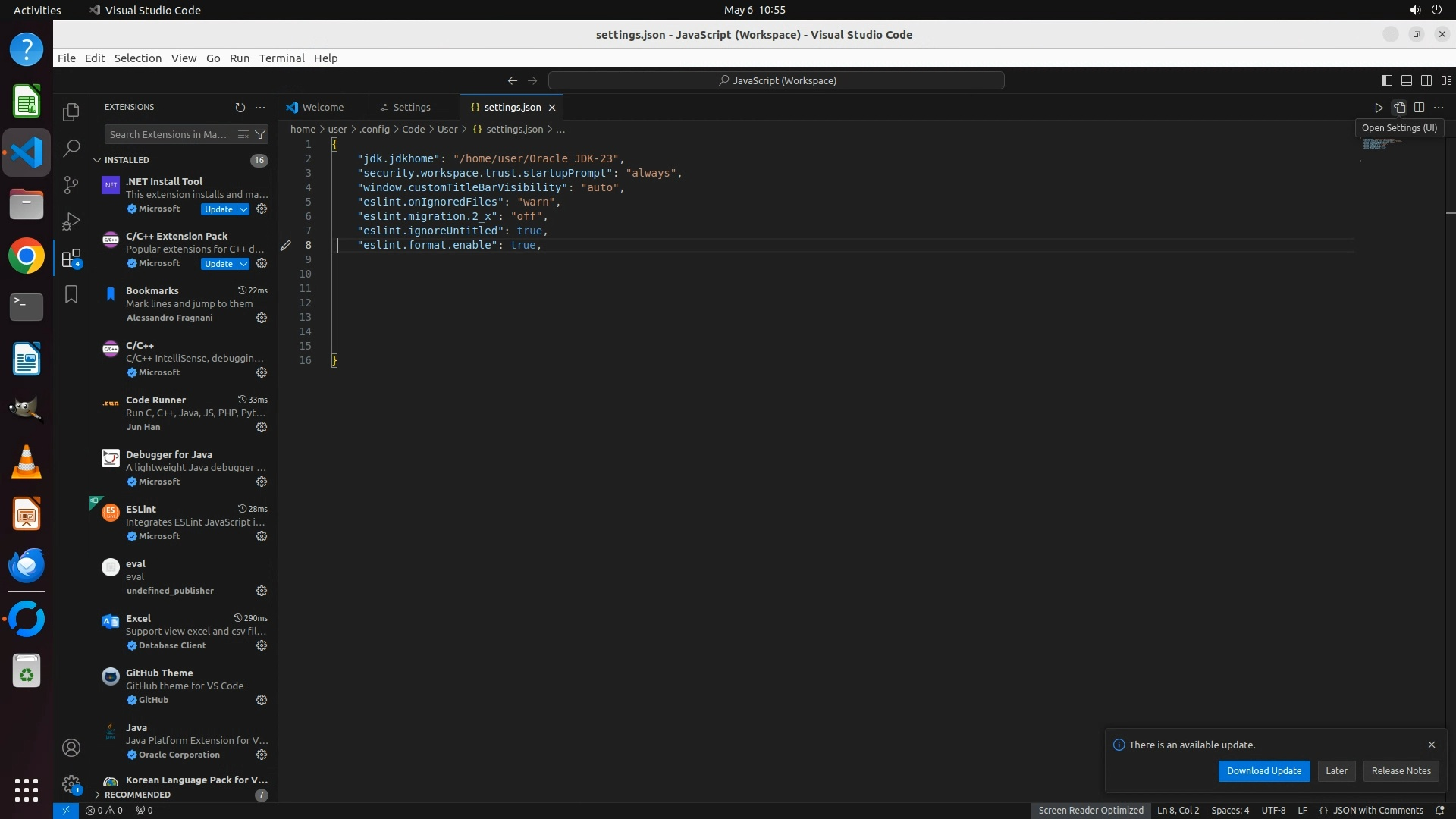The image size is (1456, 819).
Task: Open the Terminal menu
Action: 281,58
